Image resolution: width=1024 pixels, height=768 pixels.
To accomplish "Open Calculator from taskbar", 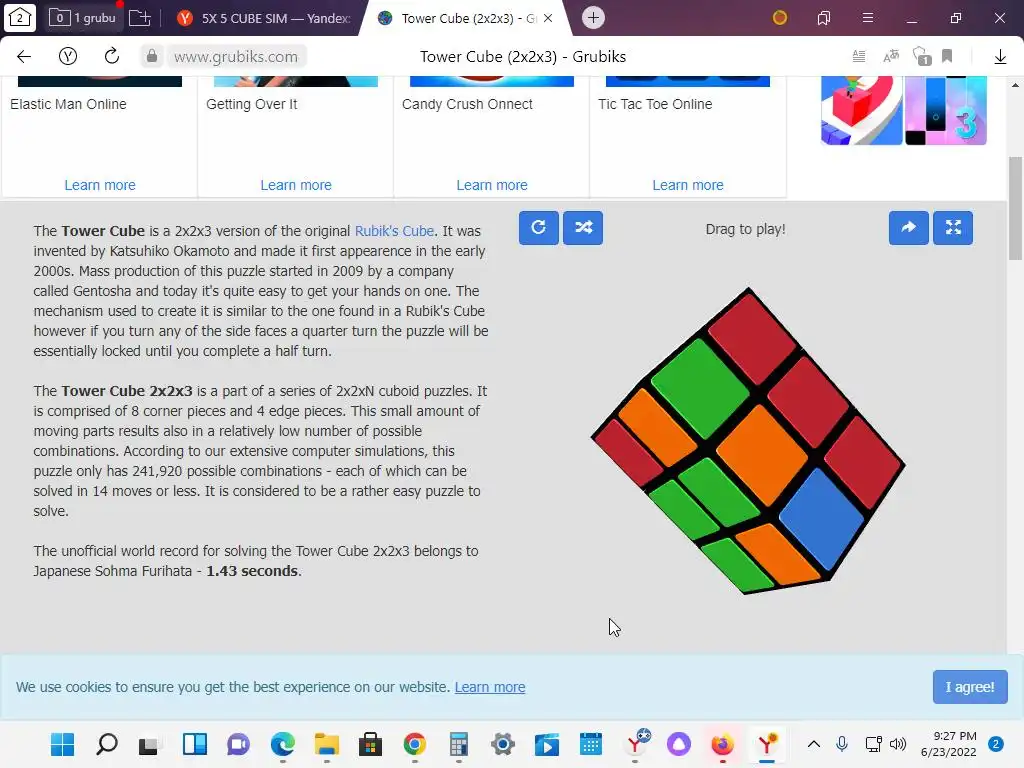I will [x=459, y=744].
